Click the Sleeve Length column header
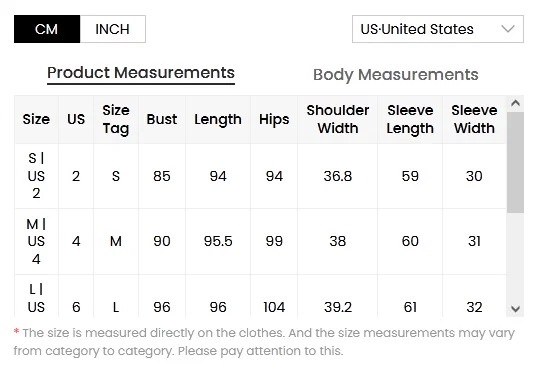544x371 pixels. point(410,119)
